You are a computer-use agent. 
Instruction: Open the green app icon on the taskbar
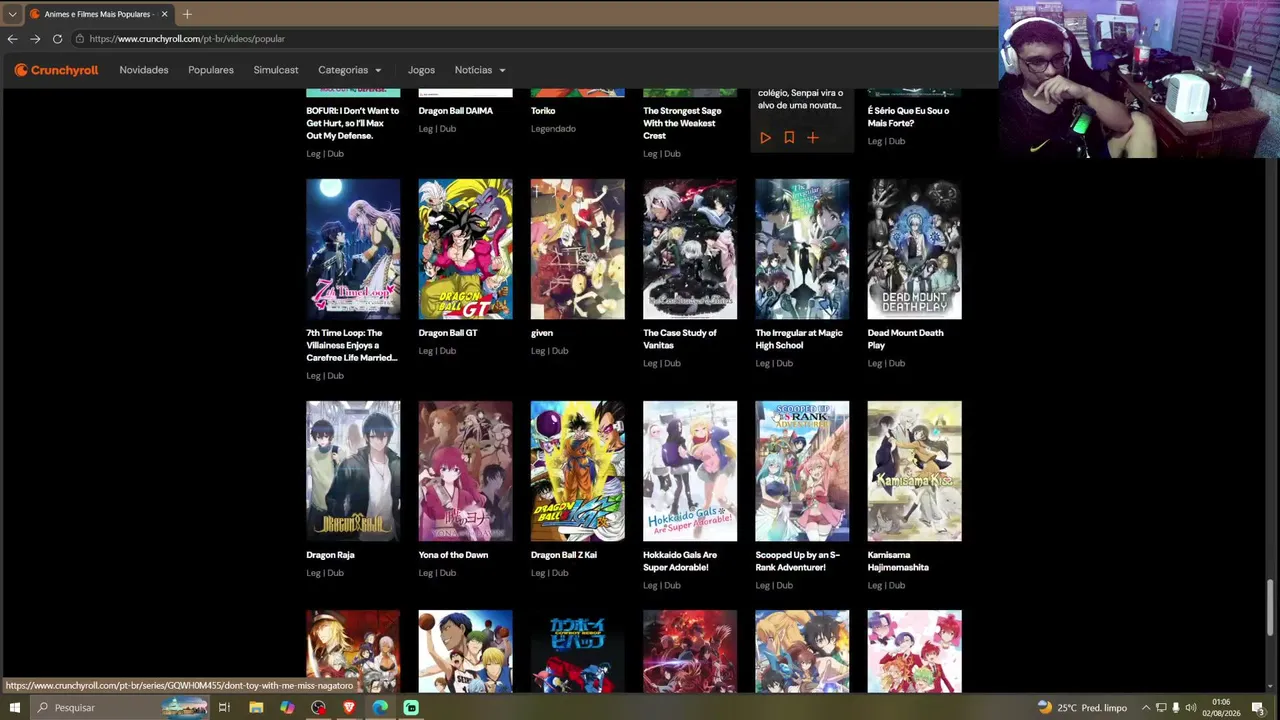411,707
